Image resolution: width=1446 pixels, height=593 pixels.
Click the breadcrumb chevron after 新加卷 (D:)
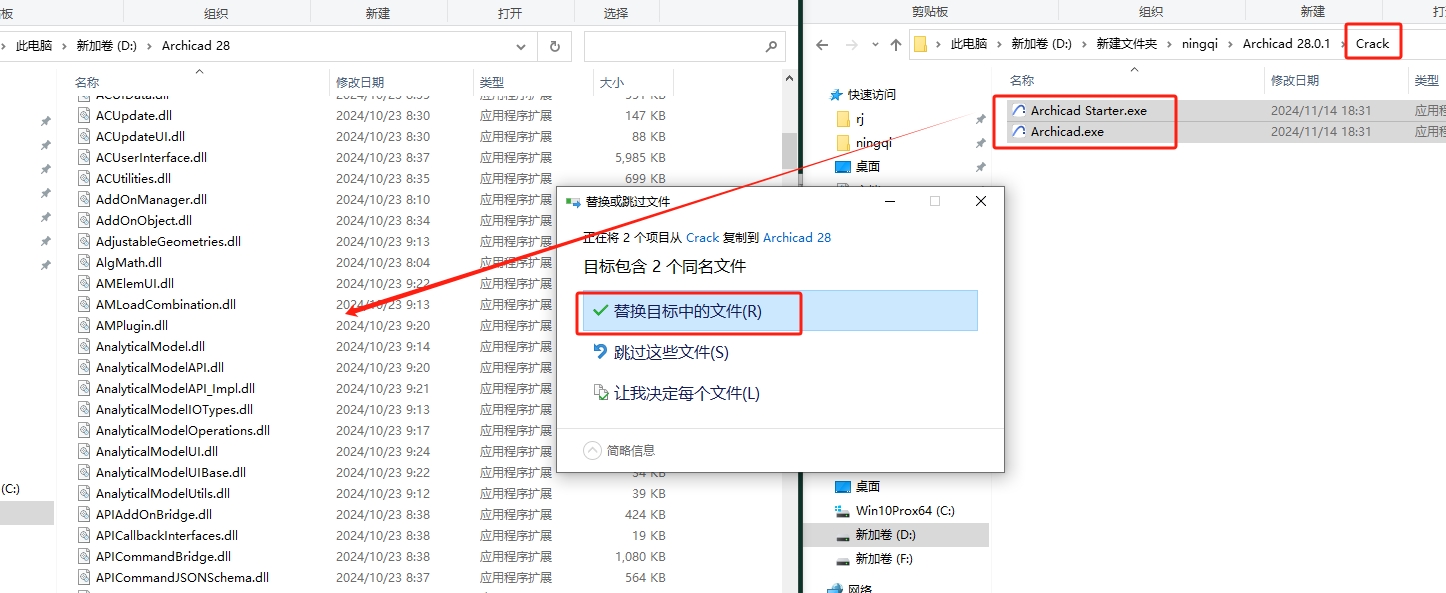click(x=150, y=44)
